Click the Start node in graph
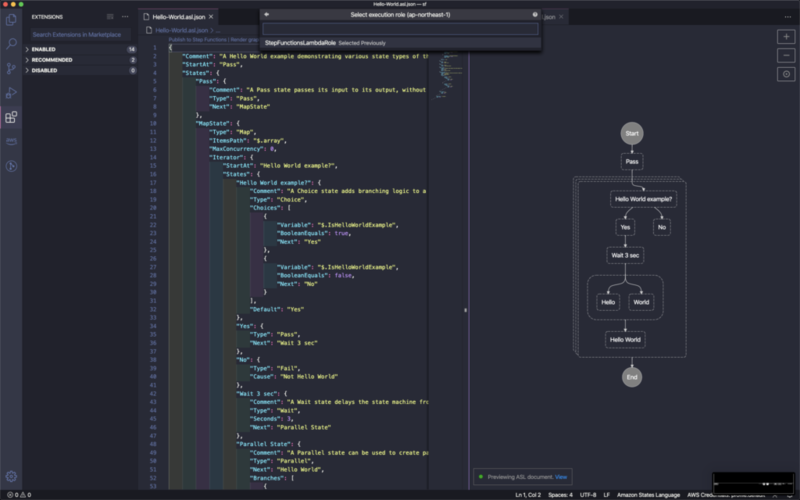 pyautogui.click(x=632, y=134)
